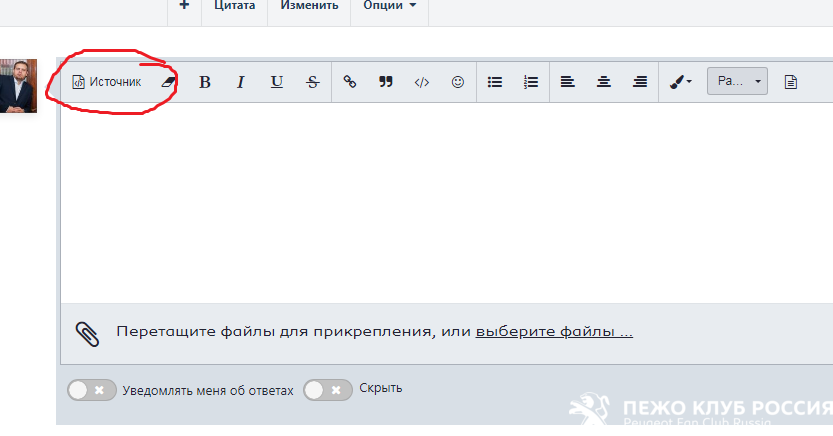Toggle italic formatting
833x436 pixels.
[241, 82]
